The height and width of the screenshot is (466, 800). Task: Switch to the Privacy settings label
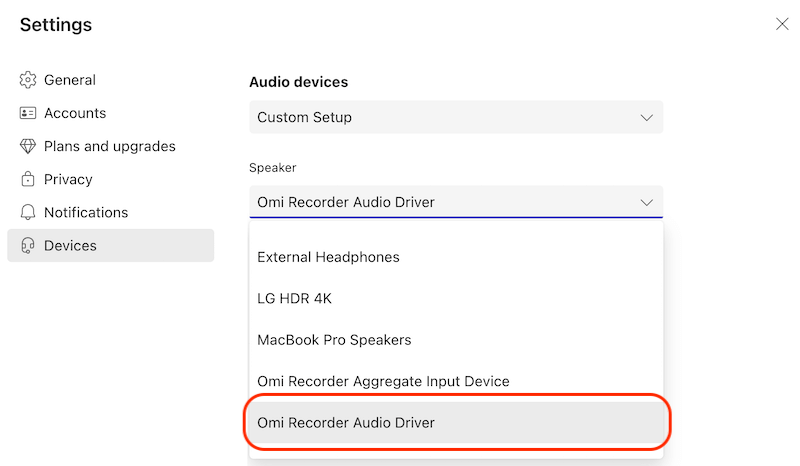pyautogui.click(x=68, y=179)
